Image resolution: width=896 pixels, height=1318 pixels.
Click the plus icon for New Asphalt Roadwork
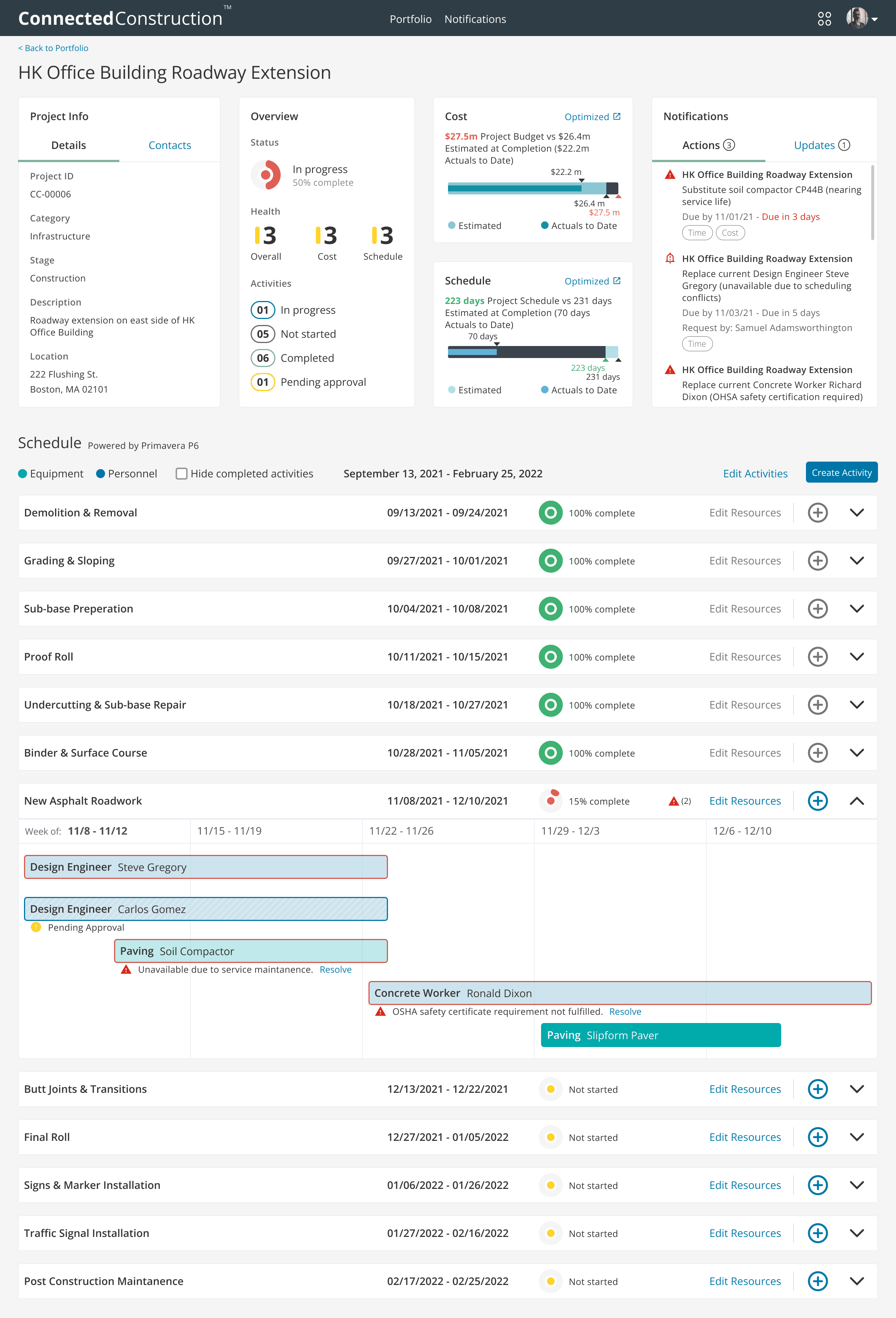(x=817, y=801)
